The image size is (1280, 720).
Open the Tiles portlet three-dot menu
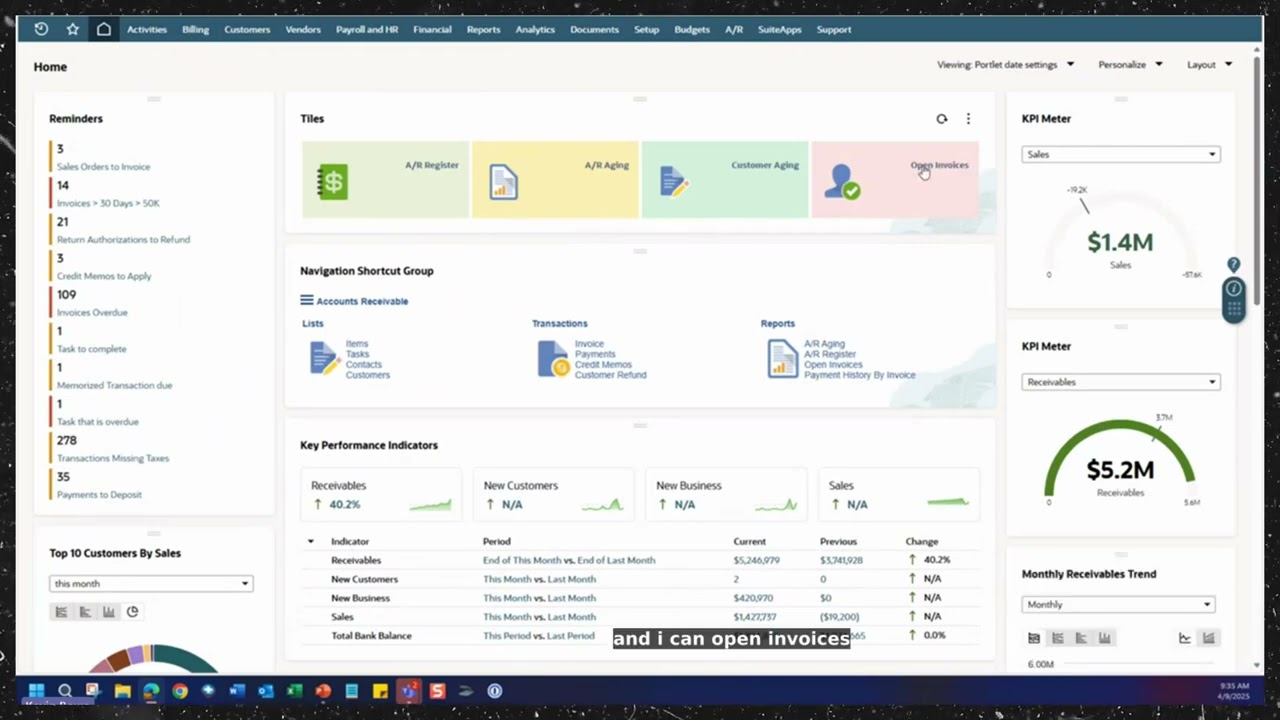point(968,119)
